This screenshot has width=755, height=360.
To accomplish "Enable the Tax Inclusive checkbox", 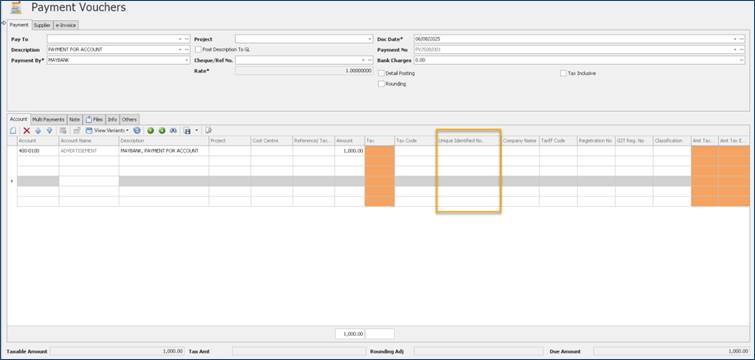I will [x=563, y=73].
